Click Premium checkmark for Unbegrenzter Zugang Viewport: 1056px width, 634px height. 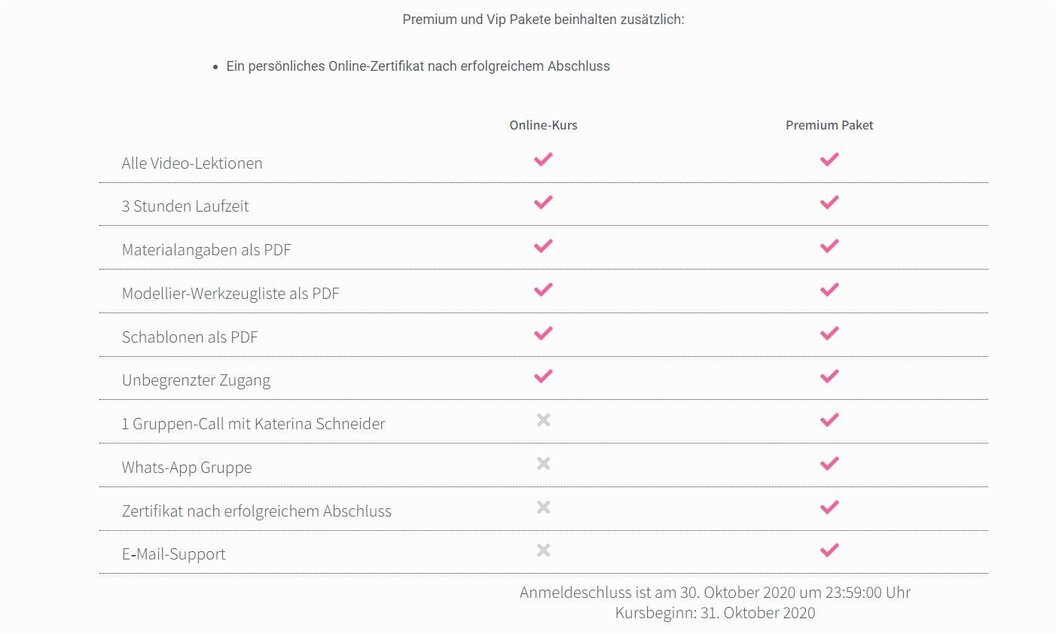[830, 376]
